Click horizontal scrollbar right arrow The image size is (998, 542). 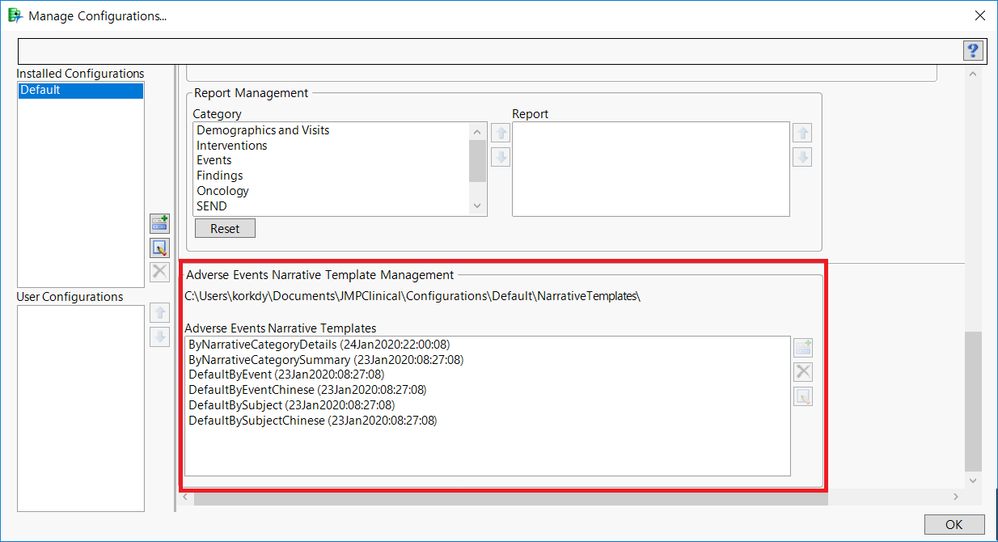(x=955, y=497)
